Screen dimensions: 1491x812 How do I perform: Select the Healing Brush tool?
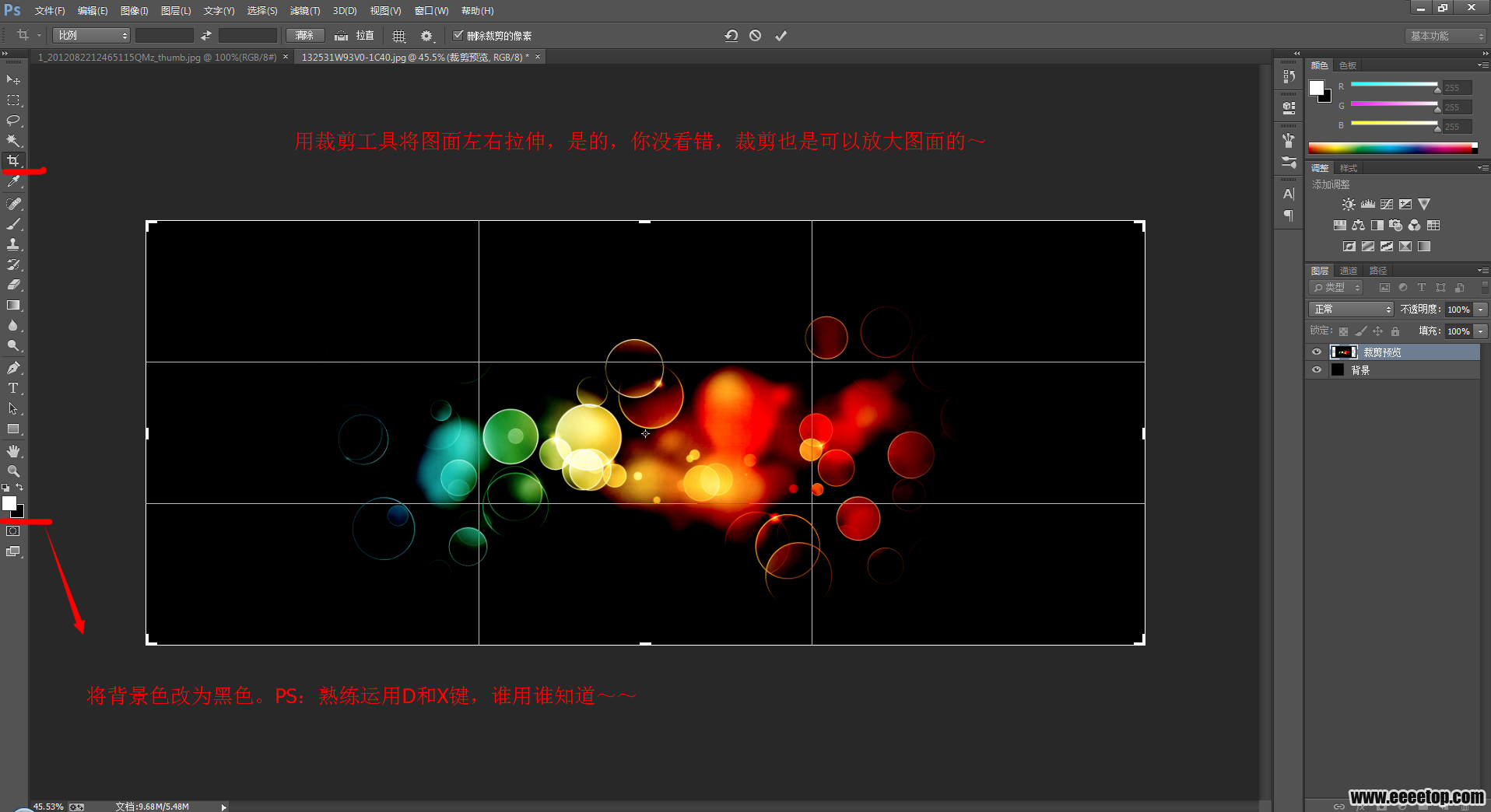[x=13, y=204]
